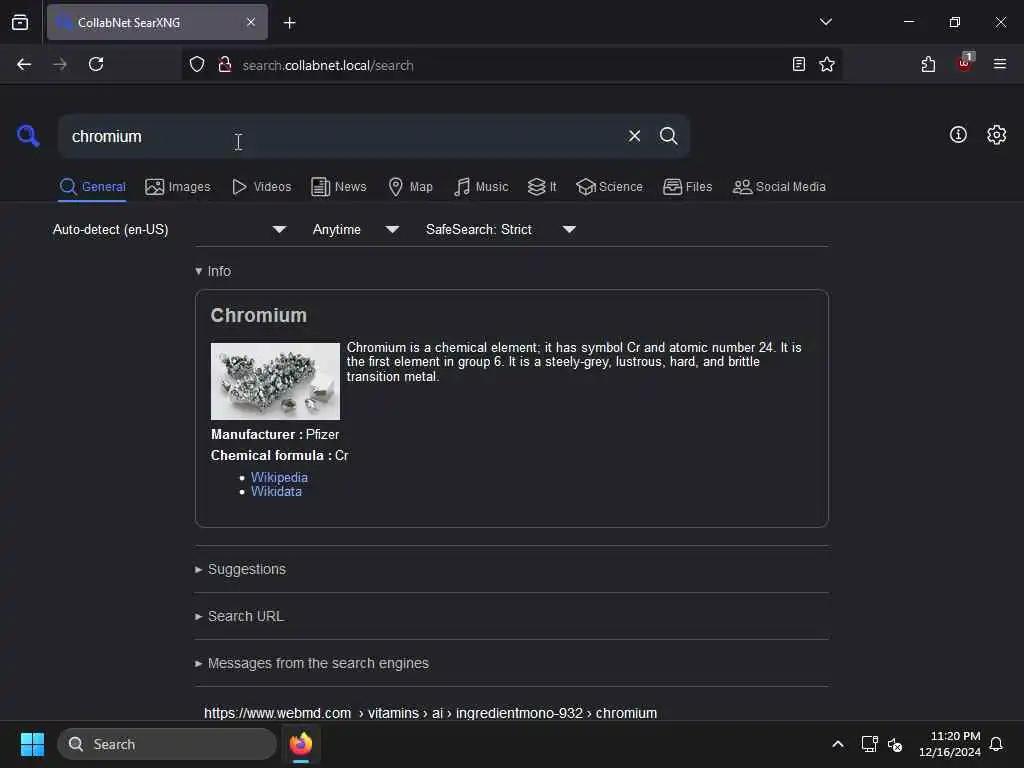This screenshot has width=1024, height=768.
Task: Click the Chemical formula : Cr text
Action: point(280,455)
